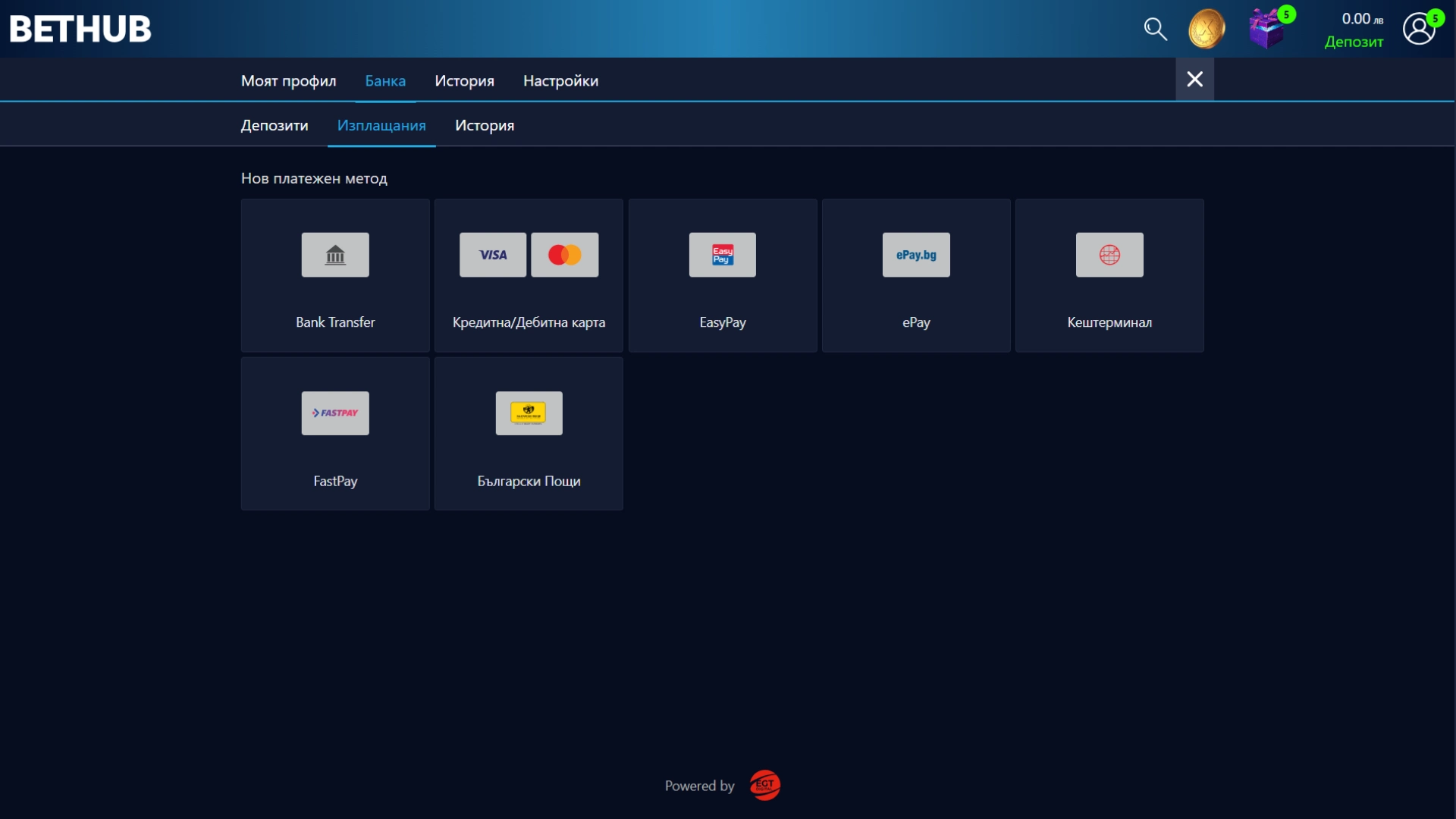Select the ePay.bg logo icon
1456x819 pixels.
[x=916, y=255]
